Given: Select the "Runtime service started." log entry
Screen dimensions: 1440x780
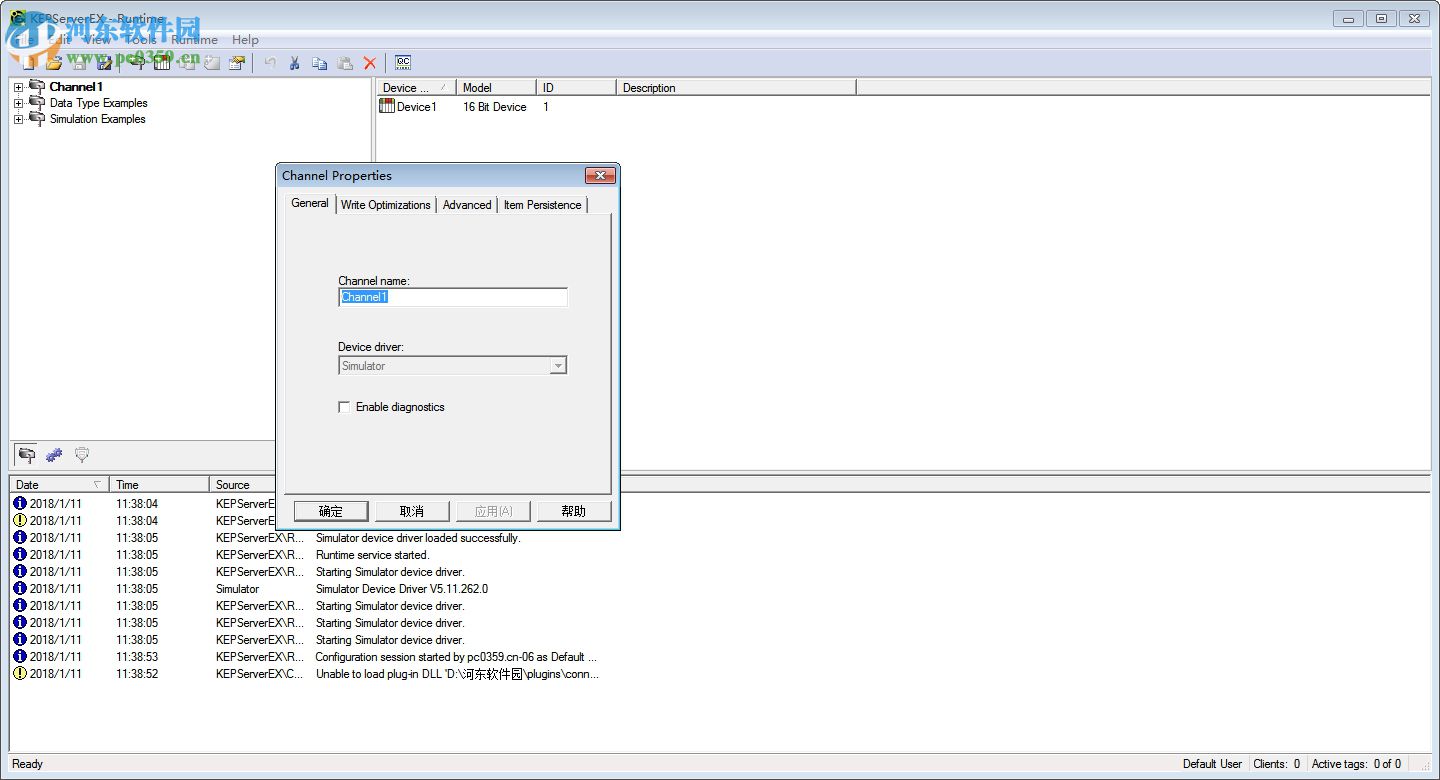Looking at the screenshot, I should tap(372, 555).
